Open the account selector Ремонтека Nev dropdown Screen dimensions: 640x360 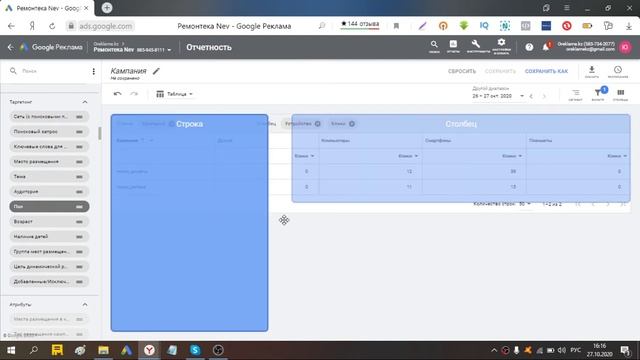tap(132, 49)
